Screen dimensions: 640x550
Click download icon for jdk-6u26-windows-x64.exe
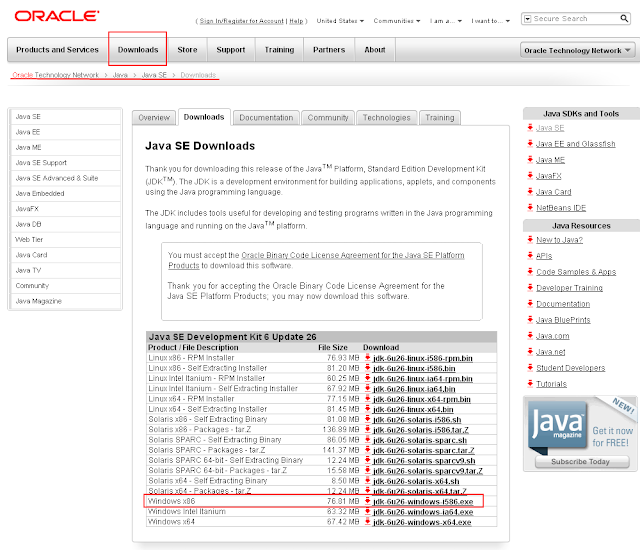pyautogui.click(x=367, y=522)
